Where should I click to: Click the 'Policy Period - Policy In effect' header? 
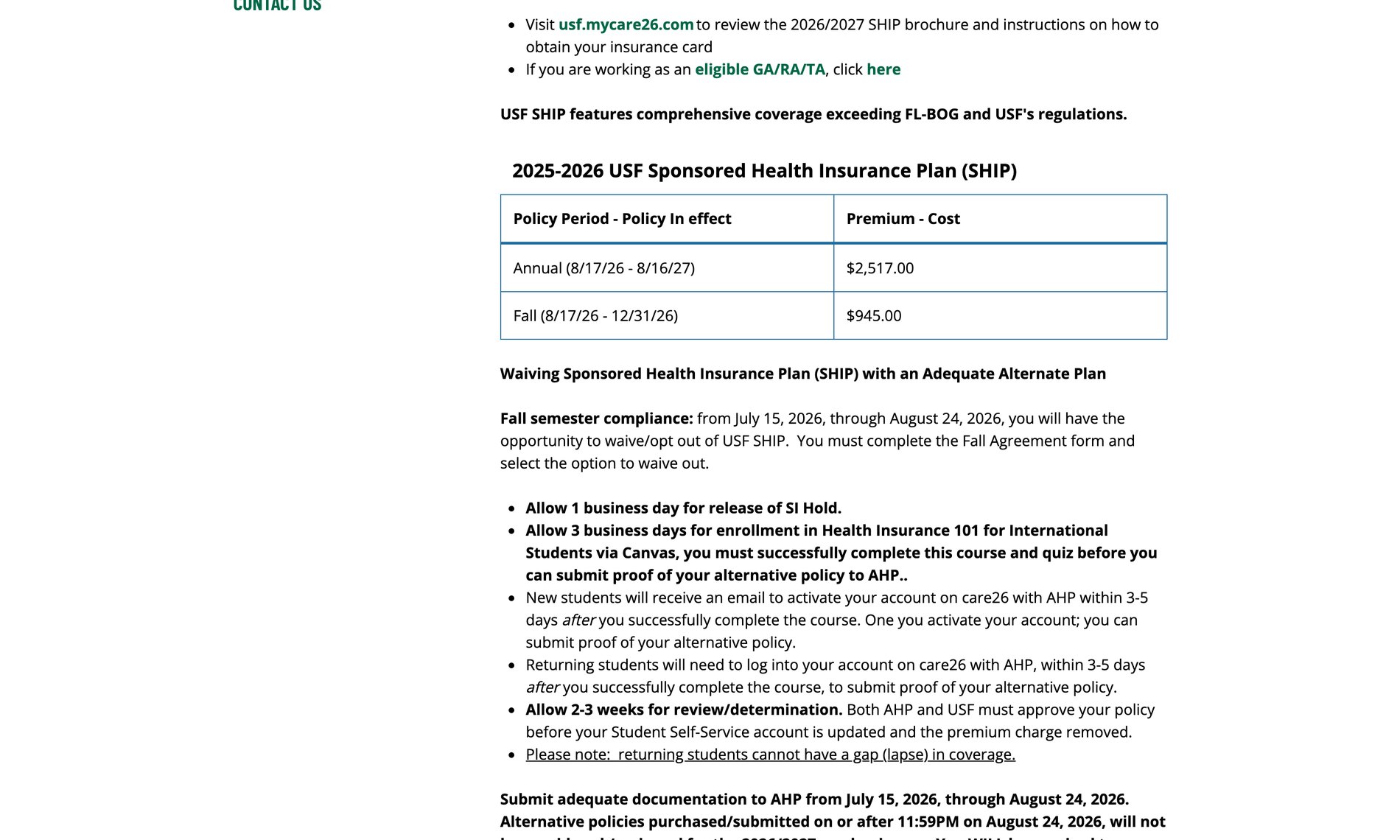667,219
